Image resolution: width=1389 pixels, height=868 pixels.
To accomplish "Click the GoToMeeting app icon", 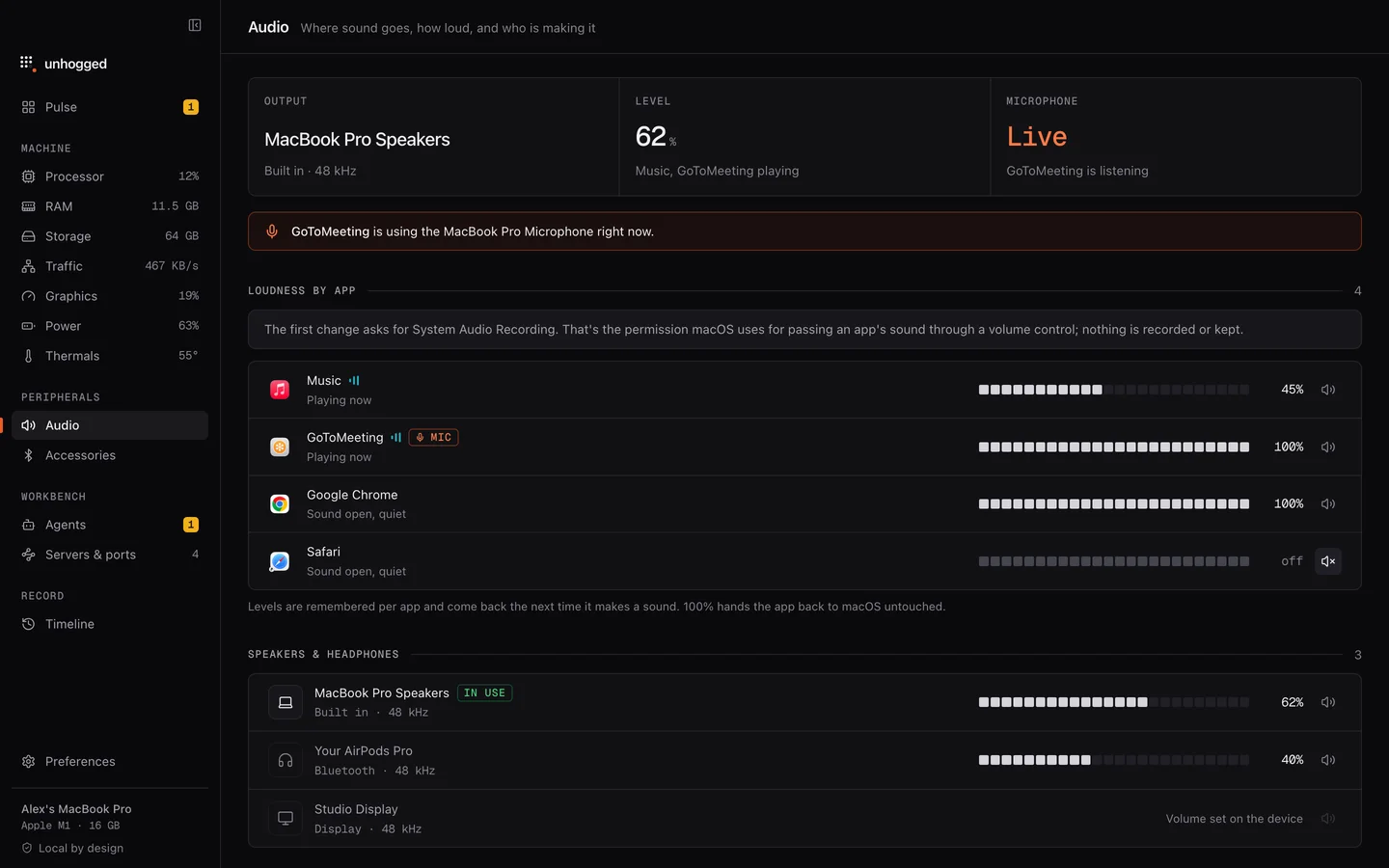I will click(280, 447).
